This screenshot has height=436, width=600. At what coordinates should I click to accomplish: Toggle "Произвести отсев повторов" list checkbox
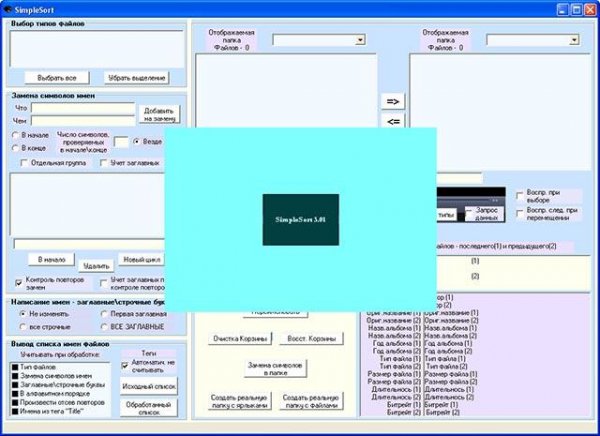[15, 402]
